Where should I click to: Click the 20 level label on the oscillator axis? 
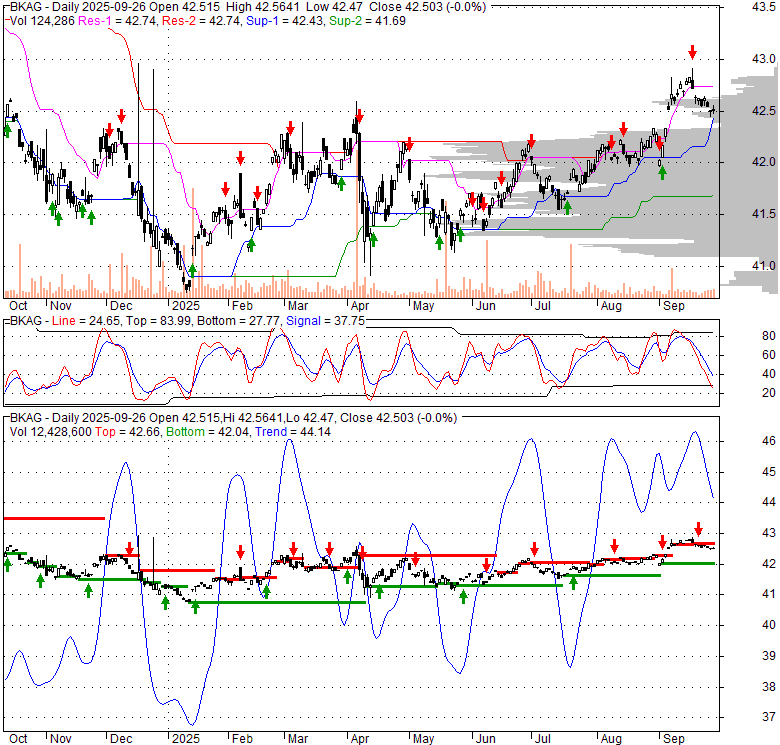coord(769,393)
